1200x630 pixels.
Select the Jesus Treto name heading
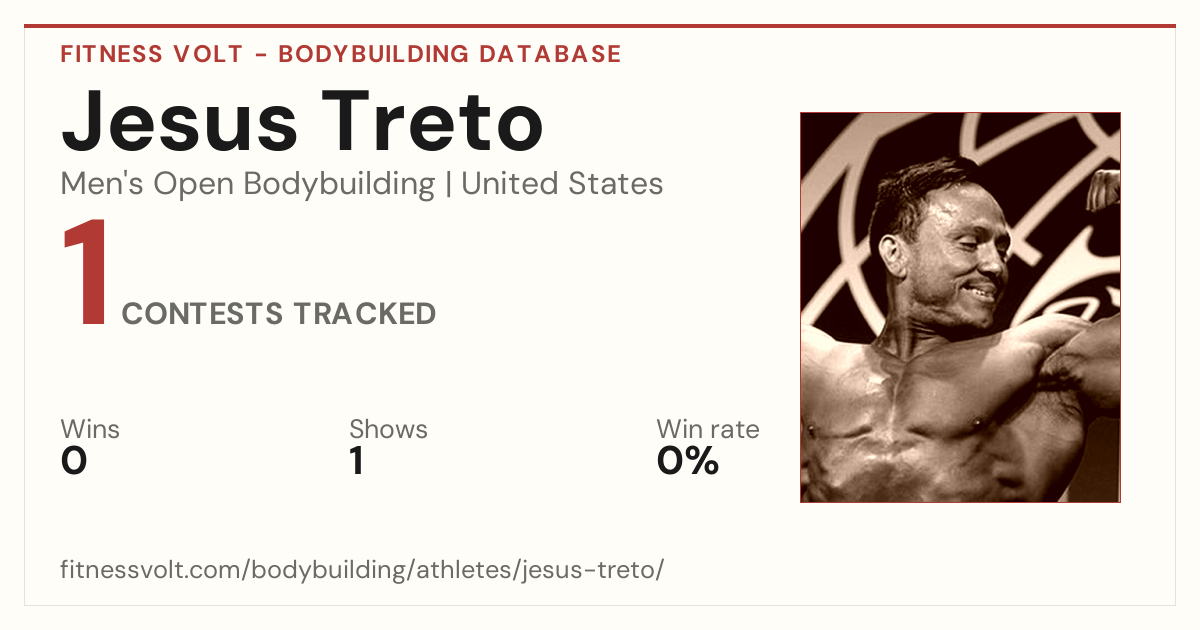pos(302,122)
